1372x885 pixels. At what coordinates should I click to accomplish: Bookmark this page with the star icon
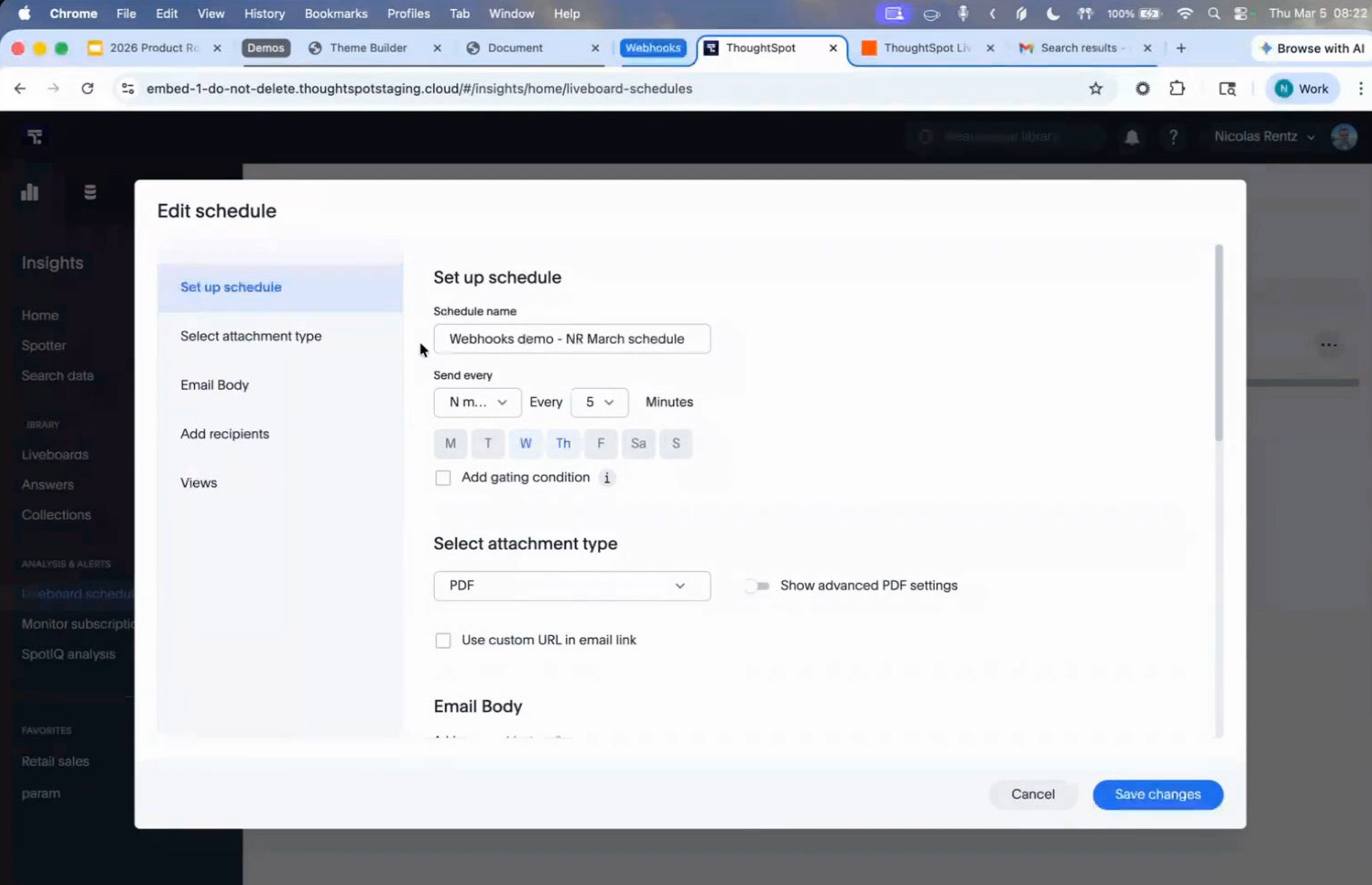coord(1095,88)
